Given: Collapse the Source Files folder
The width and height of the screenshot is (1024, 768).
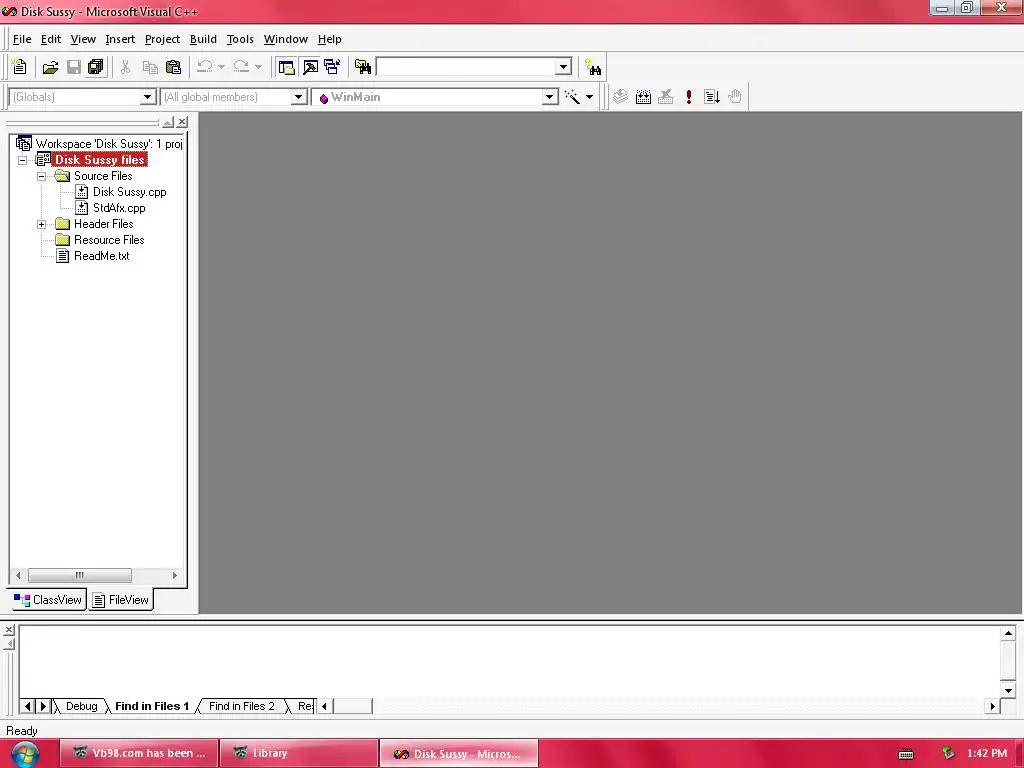Looking at the screenshot, I should point(41,176).
